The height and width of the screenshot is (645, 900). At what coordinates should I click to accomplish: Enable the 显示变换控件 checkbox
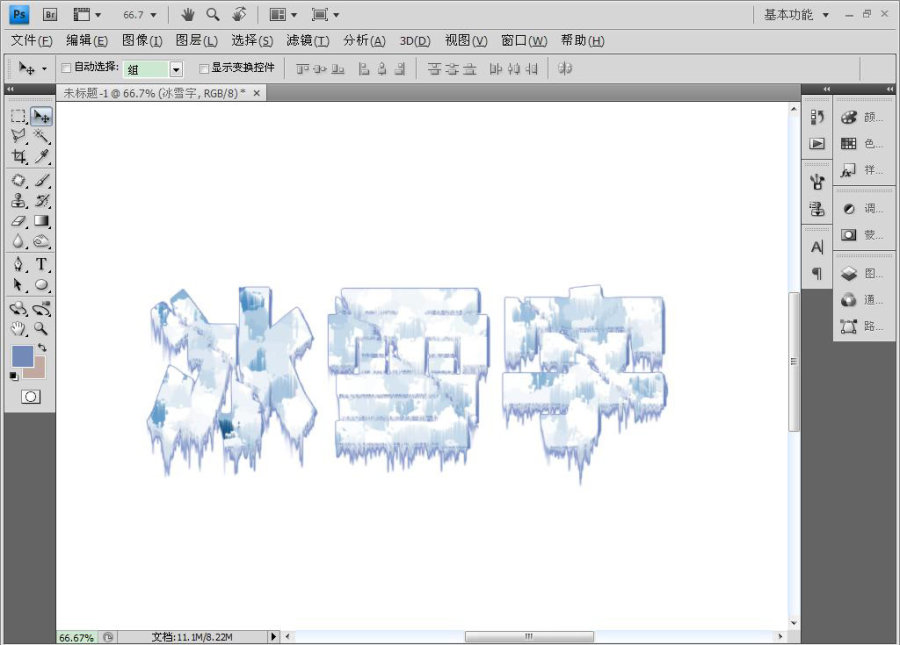[203, 68]
